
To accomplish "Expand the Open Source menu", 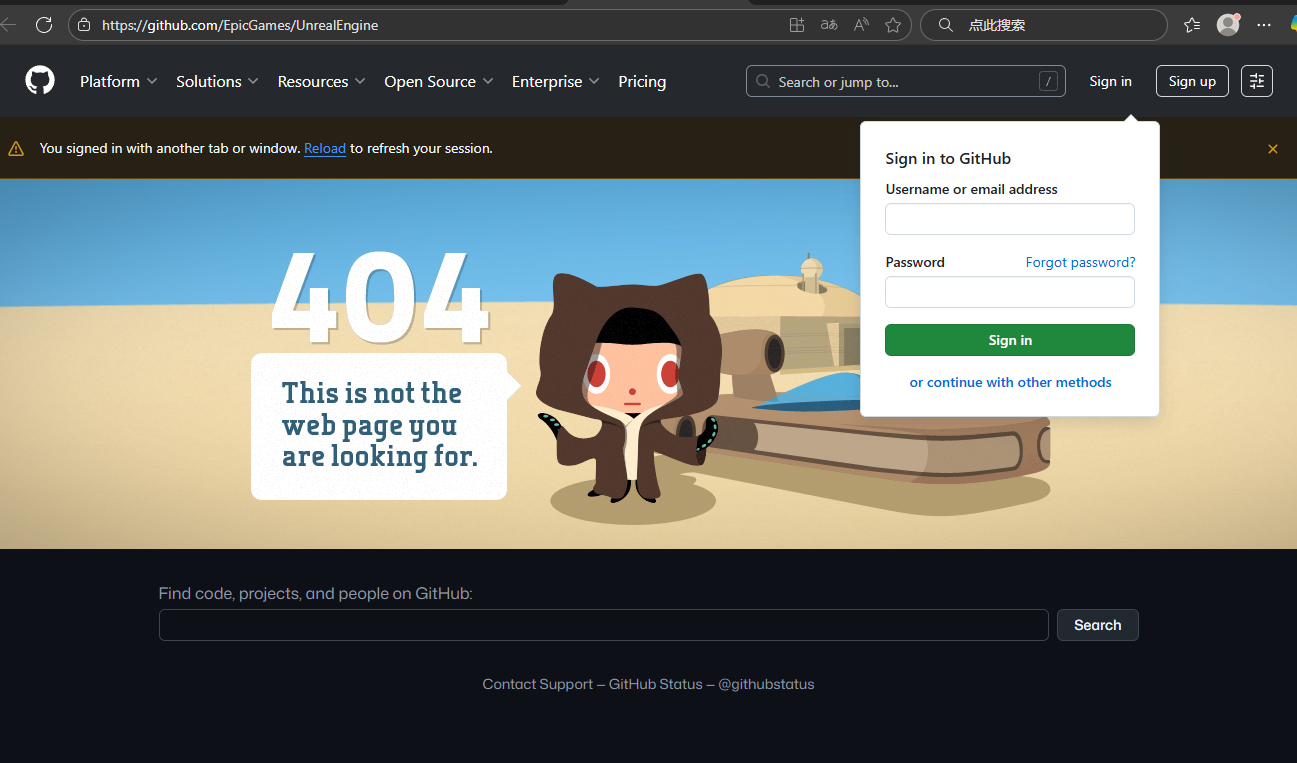I will point(439,82).
